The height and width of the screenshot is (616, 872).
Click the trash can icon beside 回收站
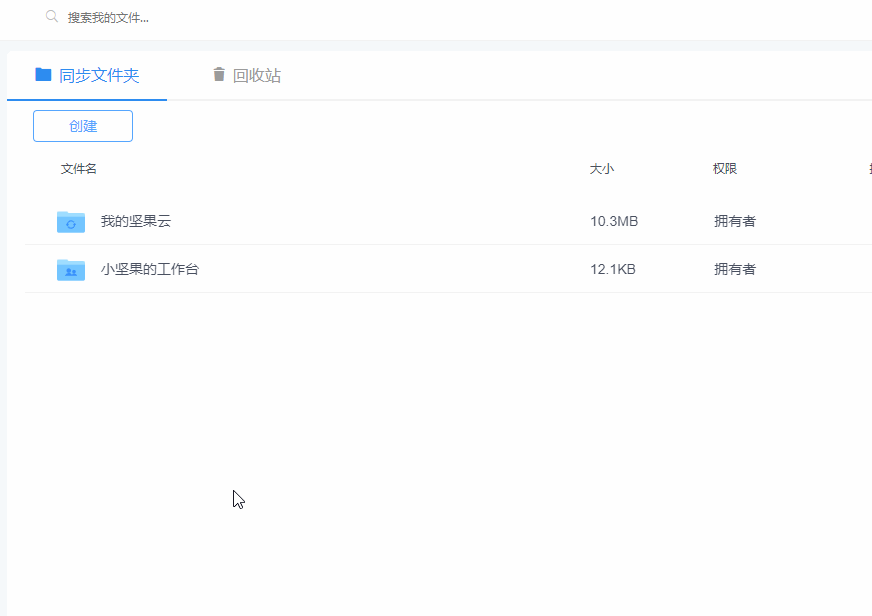point(219,74)
